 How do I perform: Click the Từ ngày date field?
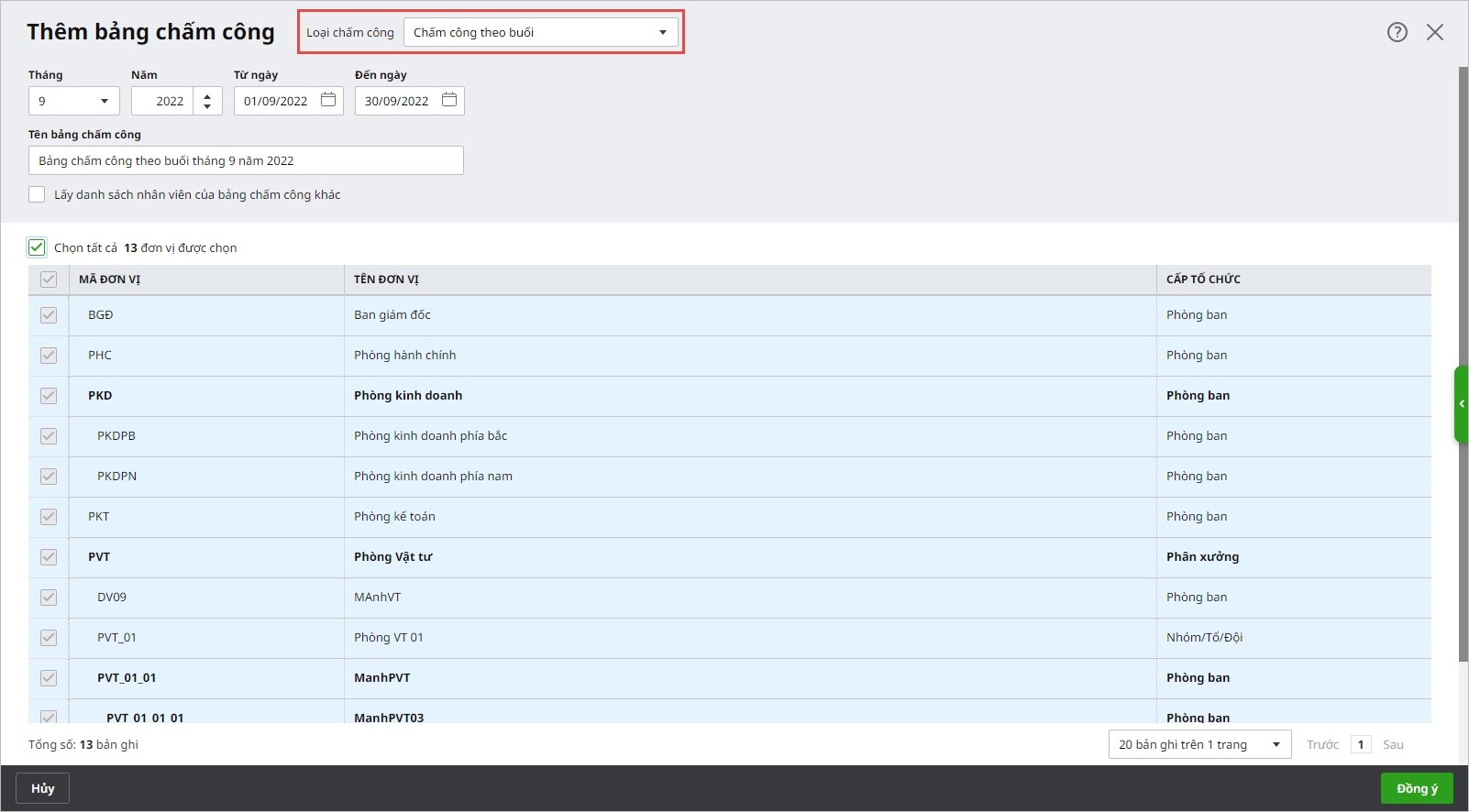289,101
